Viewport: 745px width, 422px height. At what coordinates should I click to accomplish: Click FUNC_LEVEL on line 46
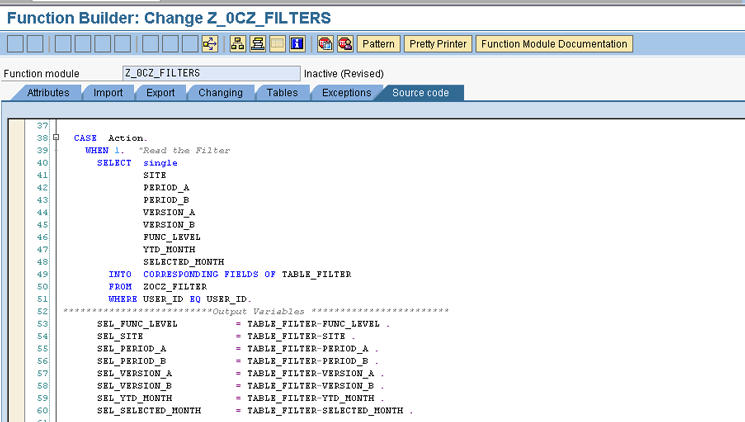point(172,237)
